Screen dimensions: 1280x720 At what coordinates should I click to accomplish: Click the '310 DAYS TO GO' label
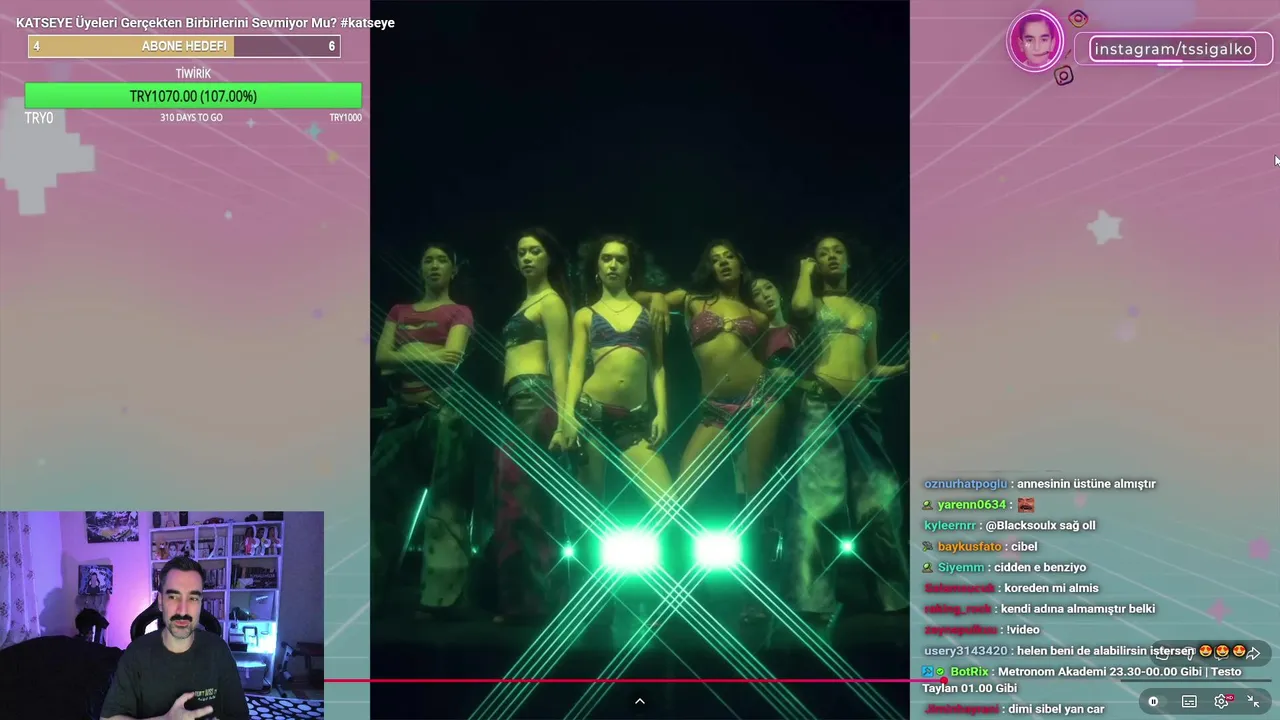pyautogui.click(x=191, y=118)
